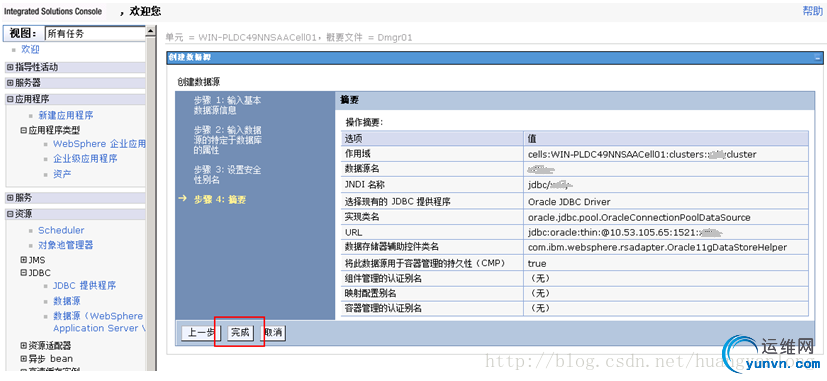Screen dimensions: 827x381
Task: Click the sidebar scrollbar up arrow
Action: pyautogui.click(x=151, y=31)
